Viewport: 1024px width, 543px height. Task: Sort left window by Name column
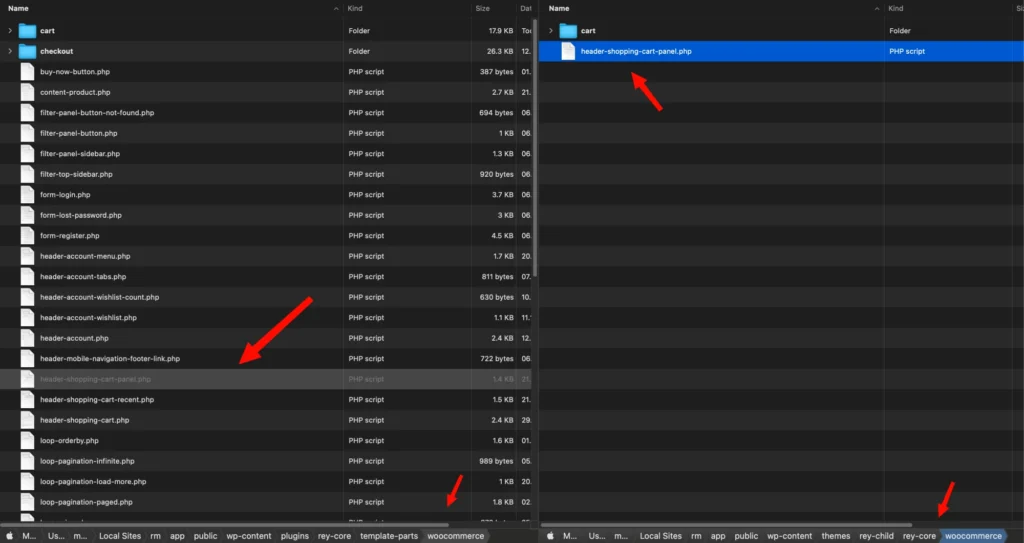(x=18, y=8)
